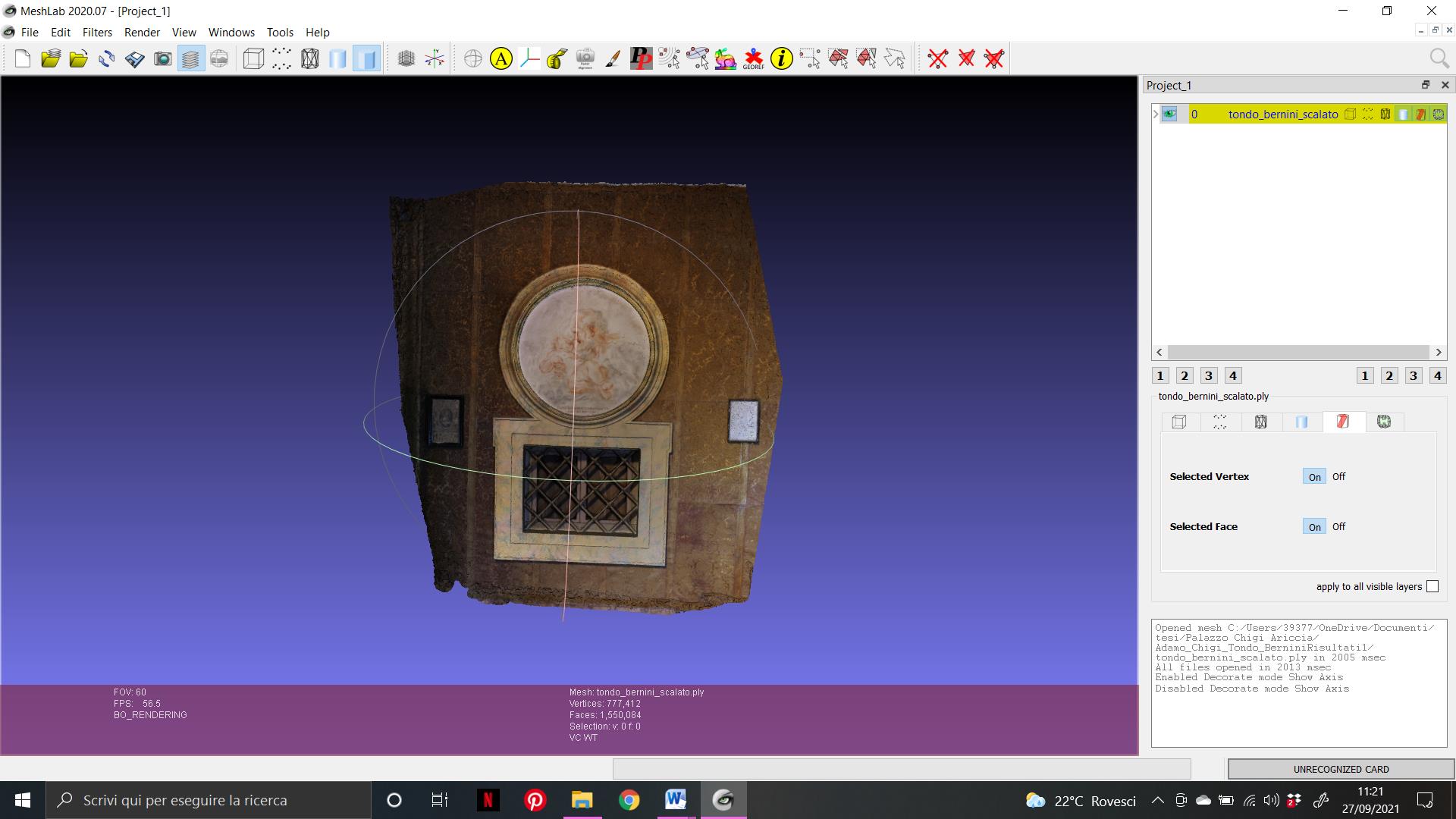Reload the mesh with blue arrows icon
This screenshot has width=1456, height=819.
[x=107, y=58]
